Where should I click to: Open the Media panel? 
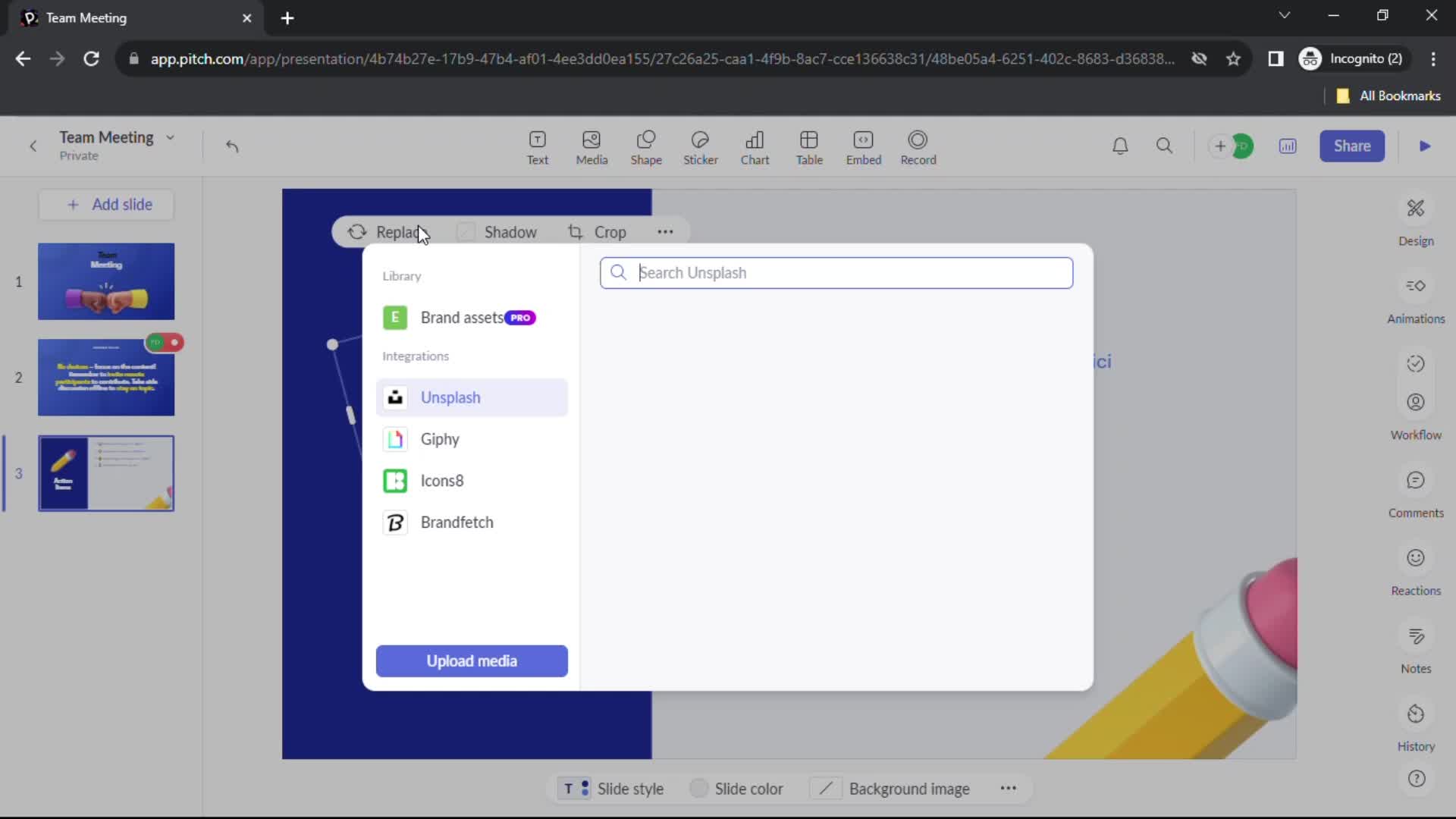pyautogui.click(x=592, y=146)
